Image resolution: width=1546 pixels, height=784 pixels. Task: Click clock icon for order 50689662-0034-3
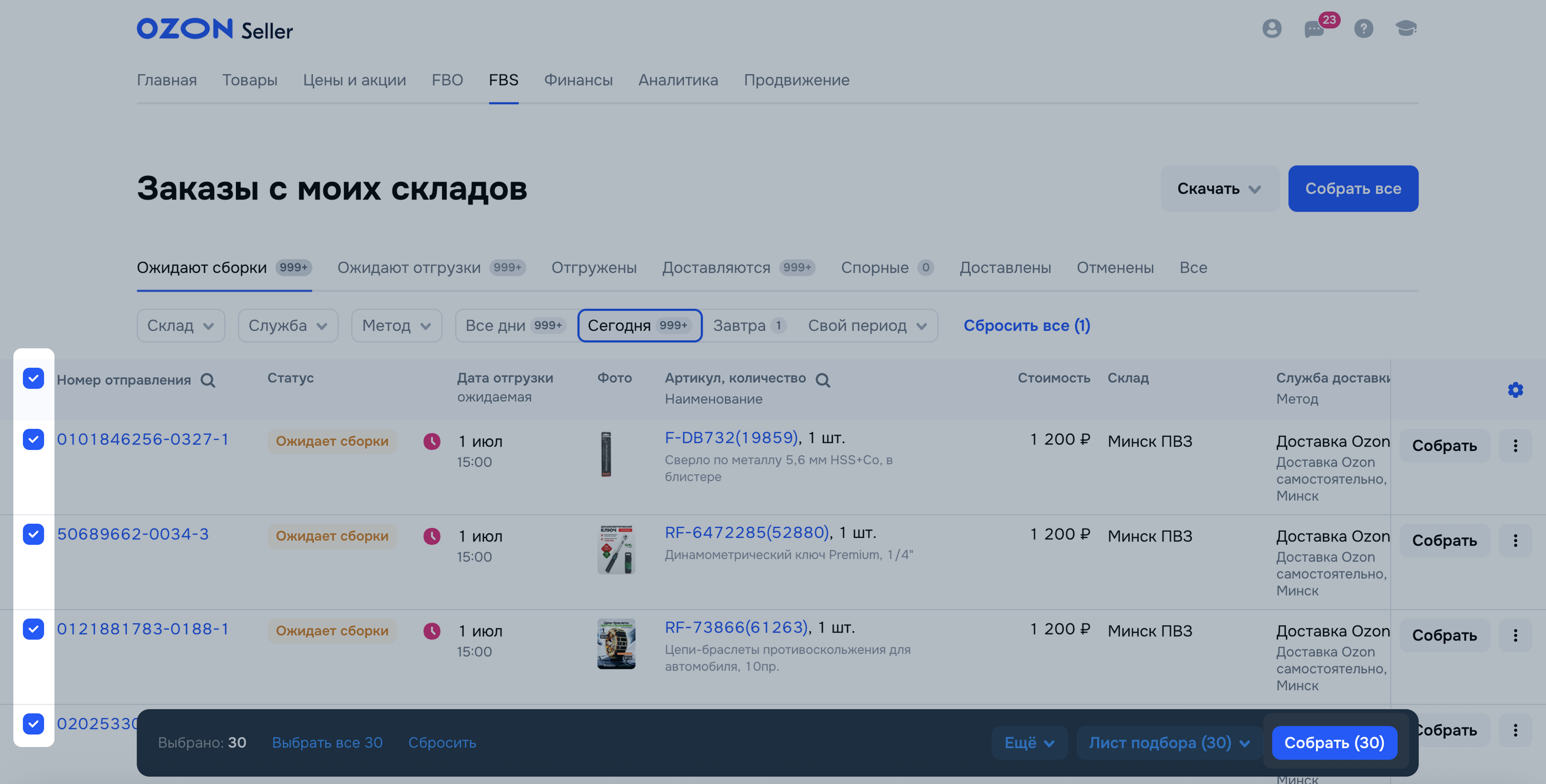432,536
